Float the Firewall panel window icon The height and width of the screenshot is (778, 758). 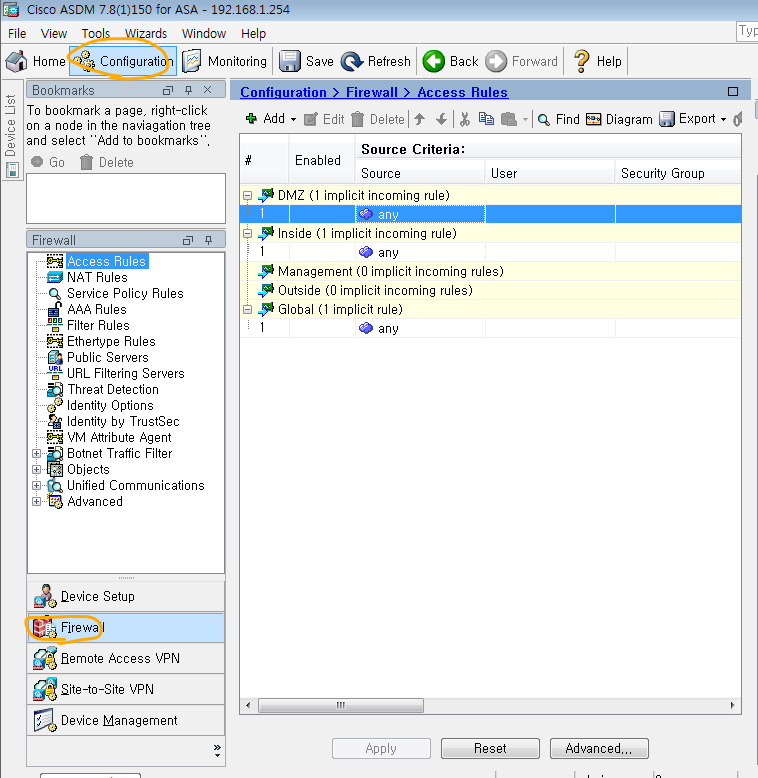point(188,240)
